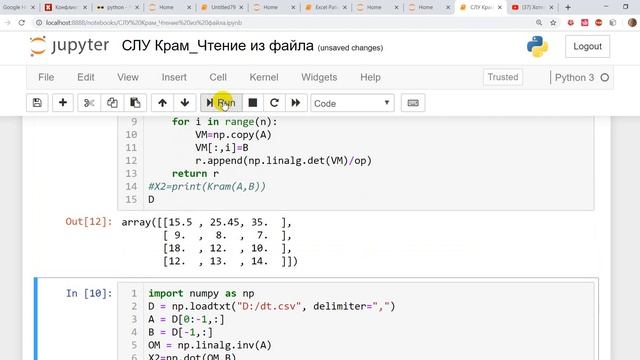The image size is (640, 360).
Task: Click code line r.append(np.linalg.det(VM)/op)
Action: [283, 160]
